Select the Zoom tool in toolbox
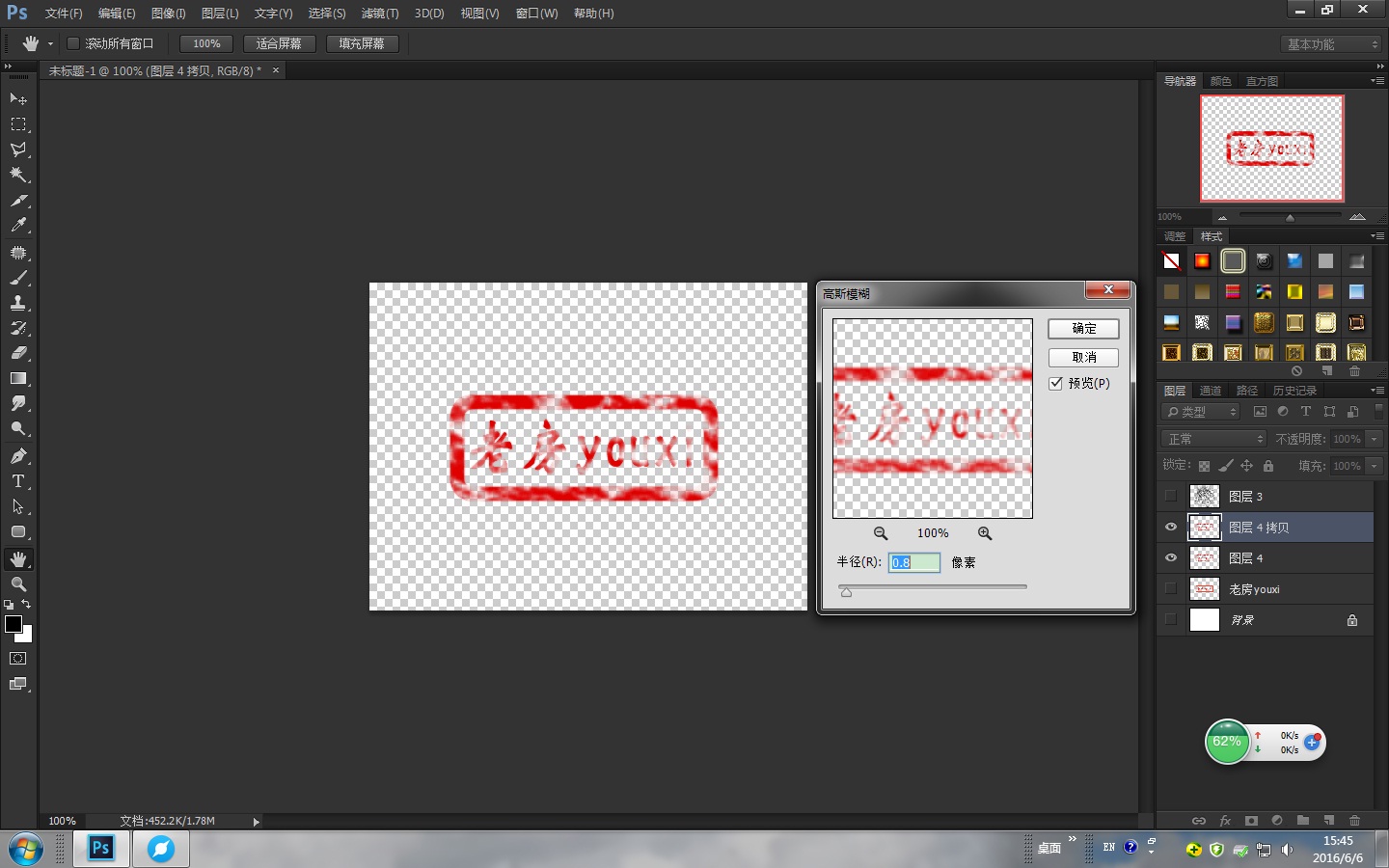 18,584
